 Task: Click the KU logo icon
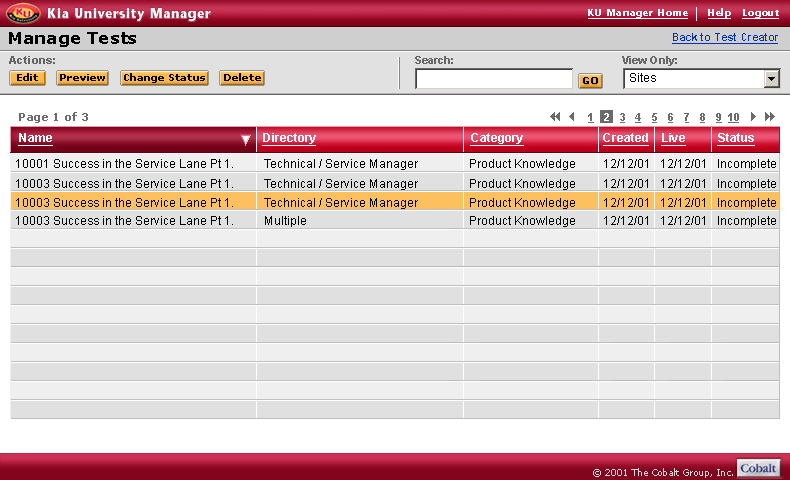point(22,14)
